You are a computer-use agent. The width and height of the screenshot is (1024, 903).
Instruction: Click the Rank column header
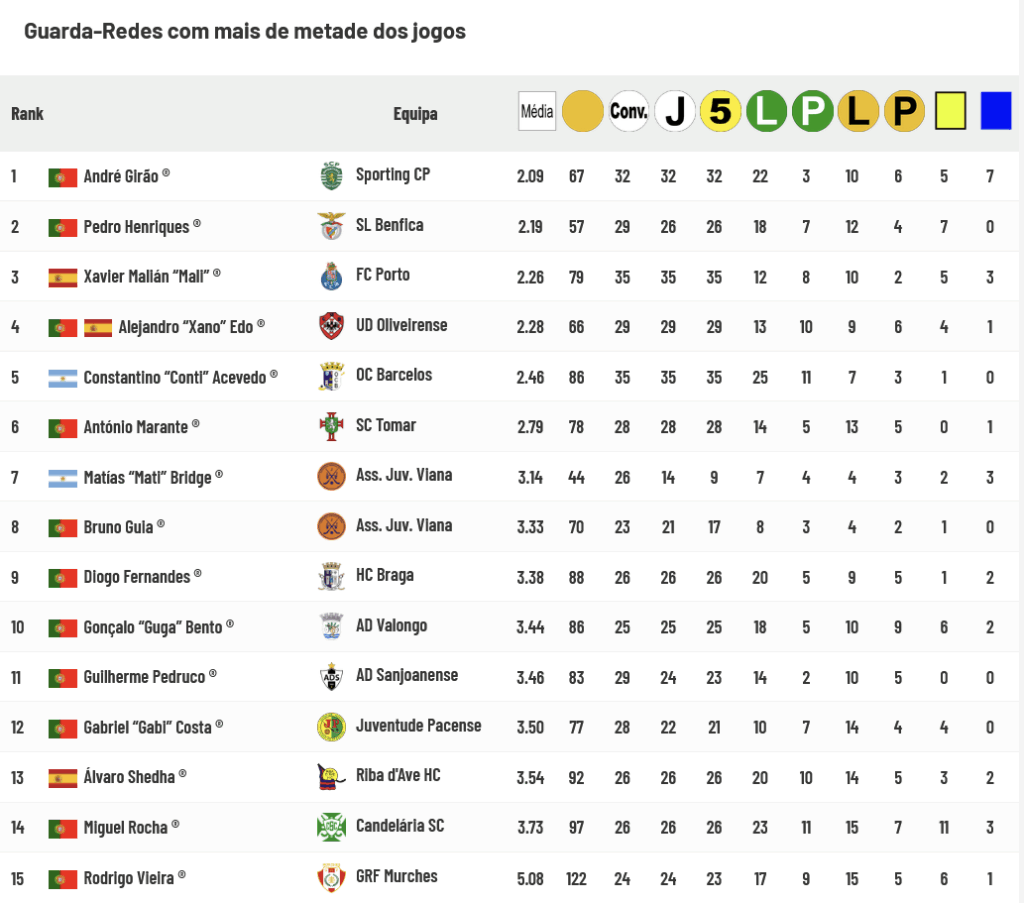coord(27,114)
